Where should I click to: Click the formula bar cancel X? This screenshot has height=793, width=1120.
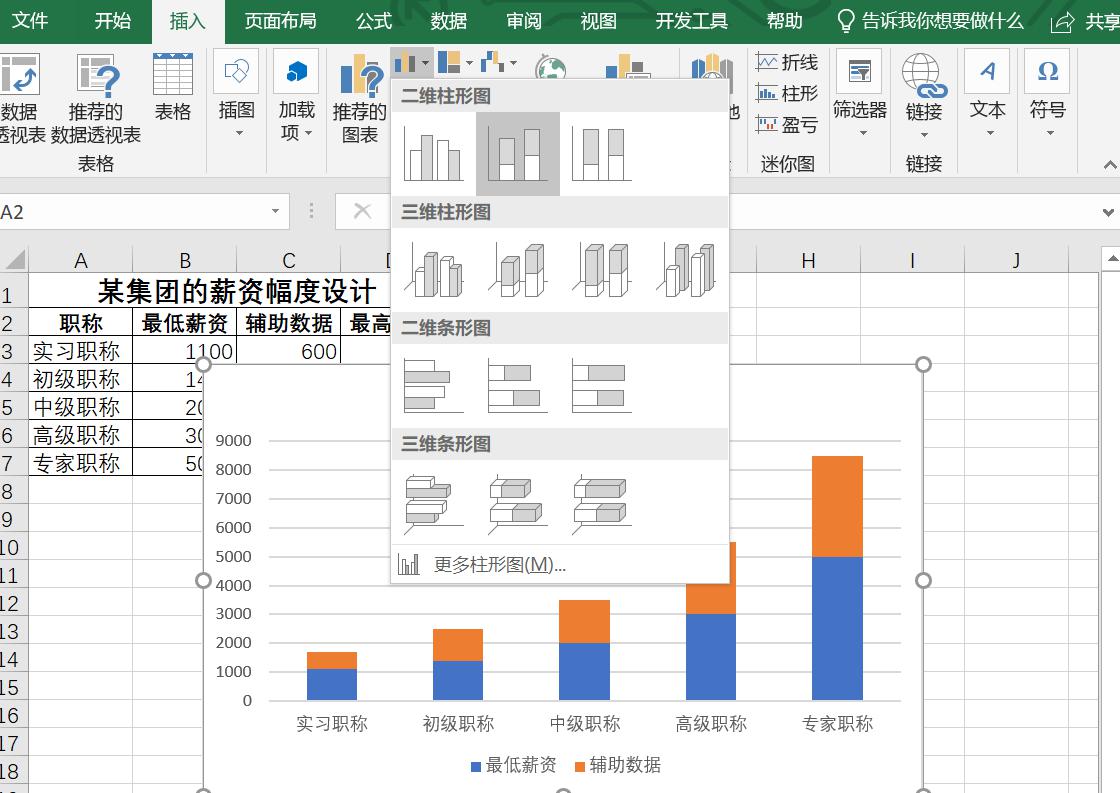[362, 211]
